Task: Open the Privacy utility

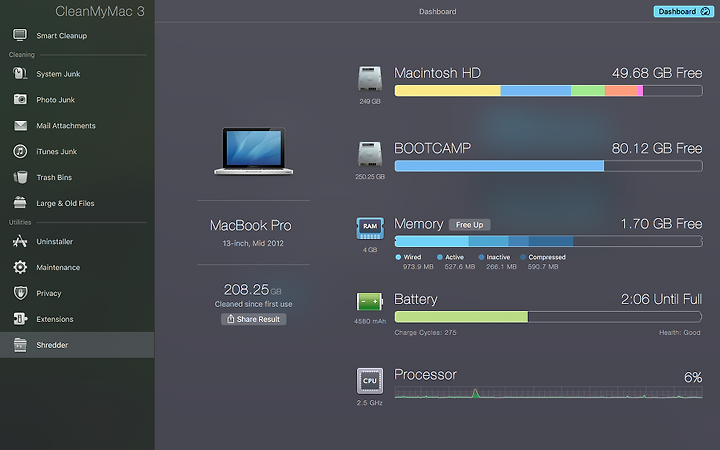Action: (x=77, y=293)
